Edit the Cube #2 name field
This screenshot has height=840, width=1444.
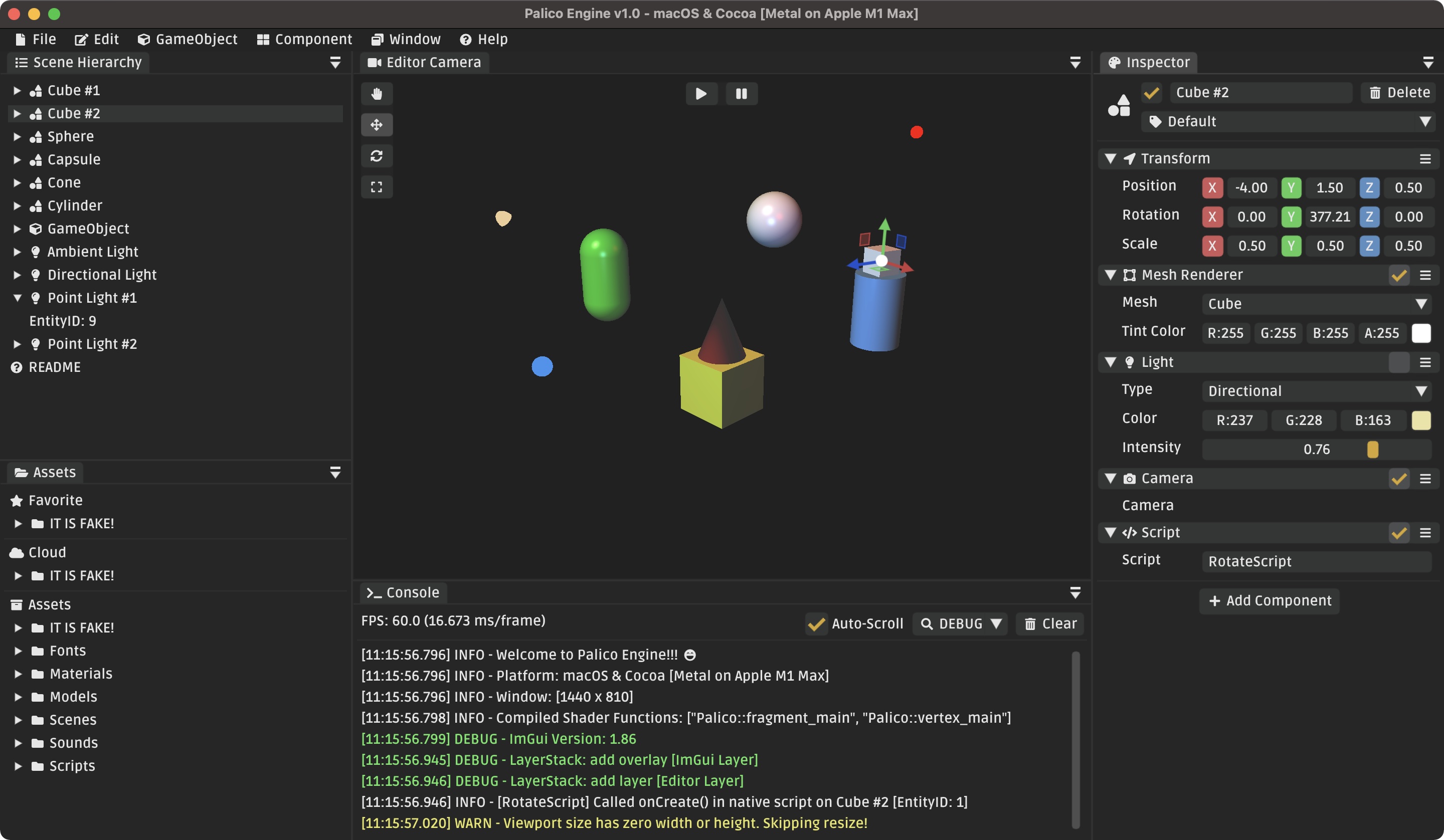click(1260, 93)
